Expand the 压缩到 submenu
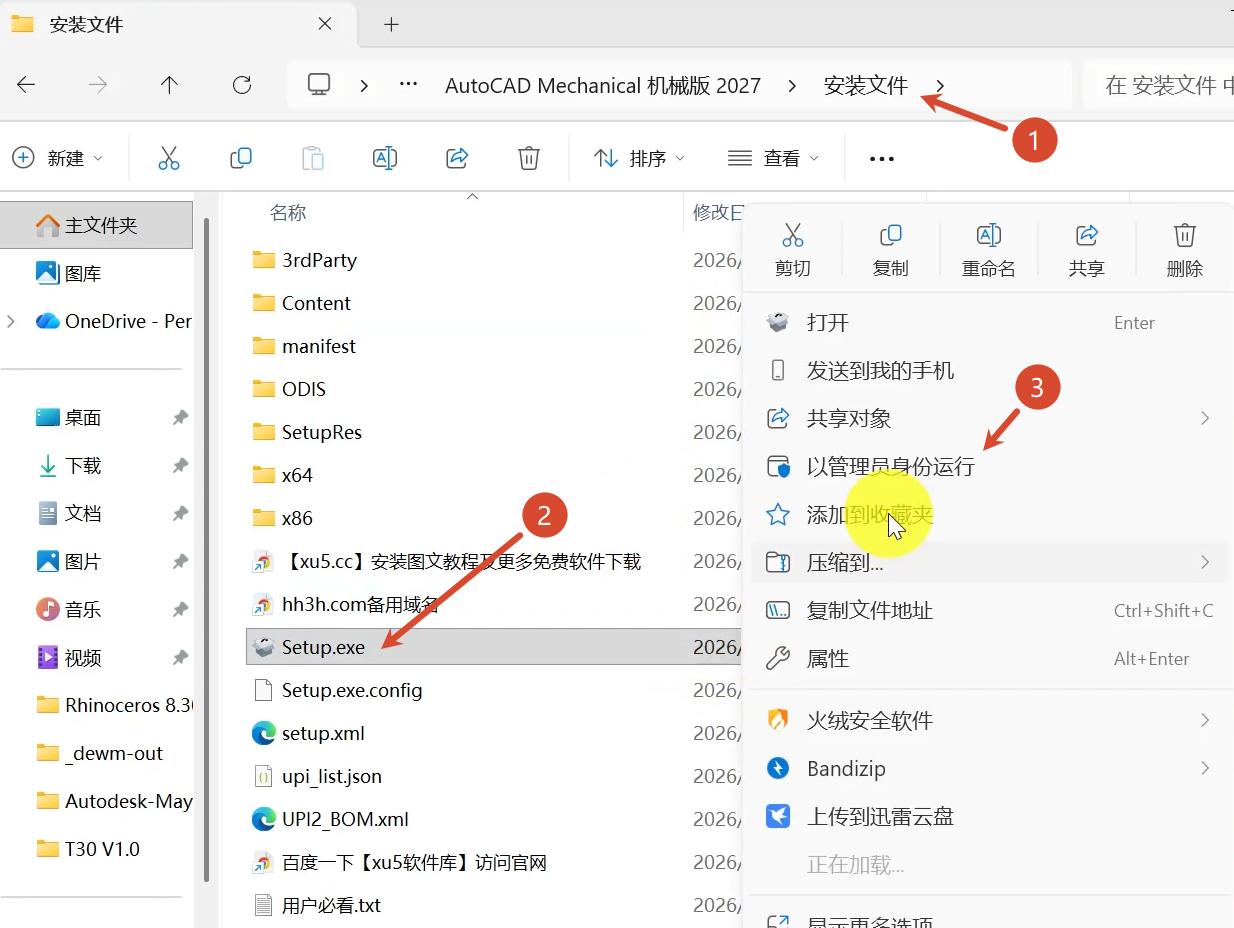This screenshot has width=1234, height=928. 1205,562
